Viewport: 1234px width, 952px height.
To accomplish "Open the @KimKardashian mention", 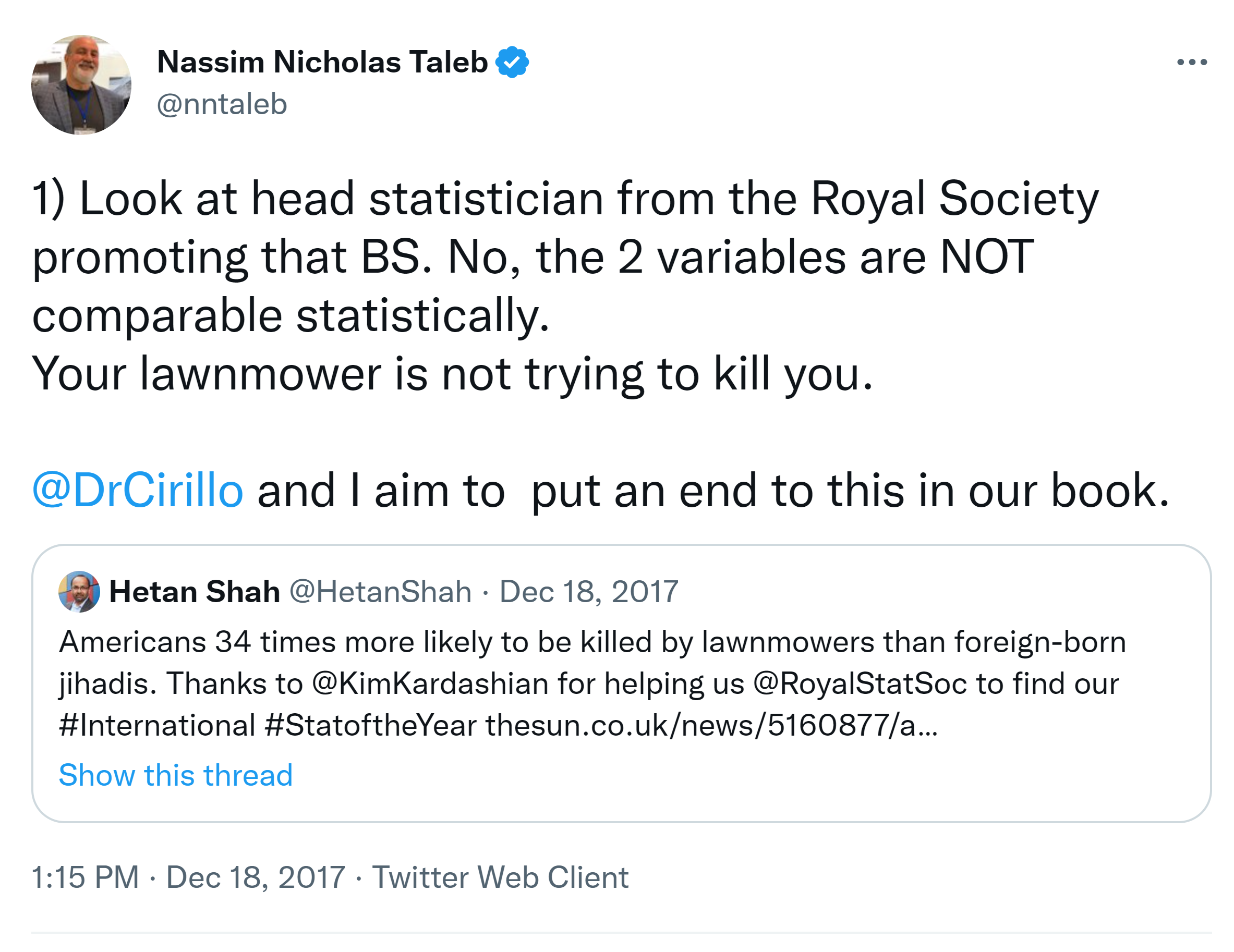I will [430, 684].
